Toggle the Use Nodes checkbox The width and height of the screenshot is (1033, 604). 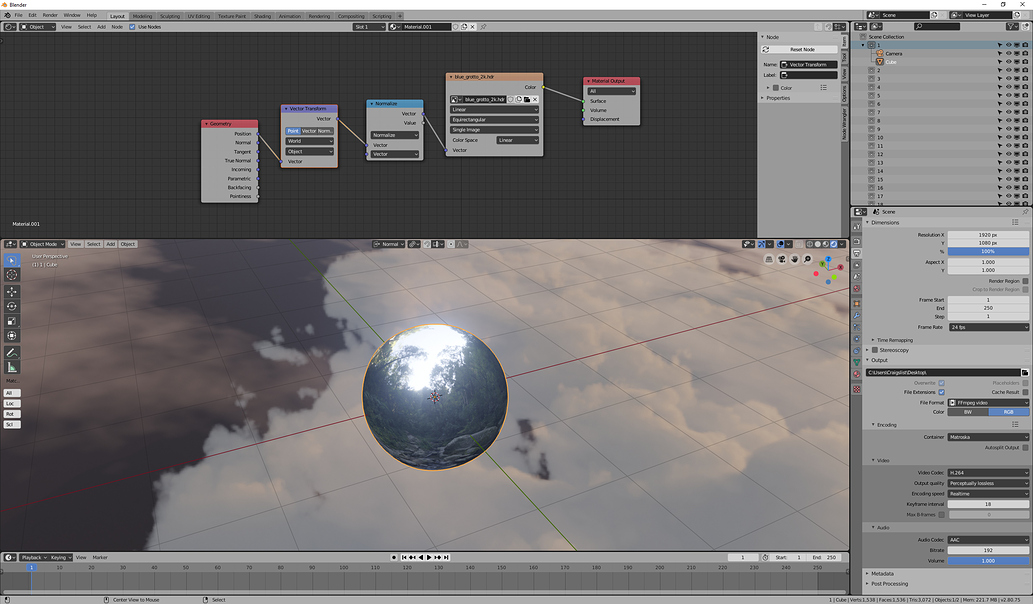134,26
